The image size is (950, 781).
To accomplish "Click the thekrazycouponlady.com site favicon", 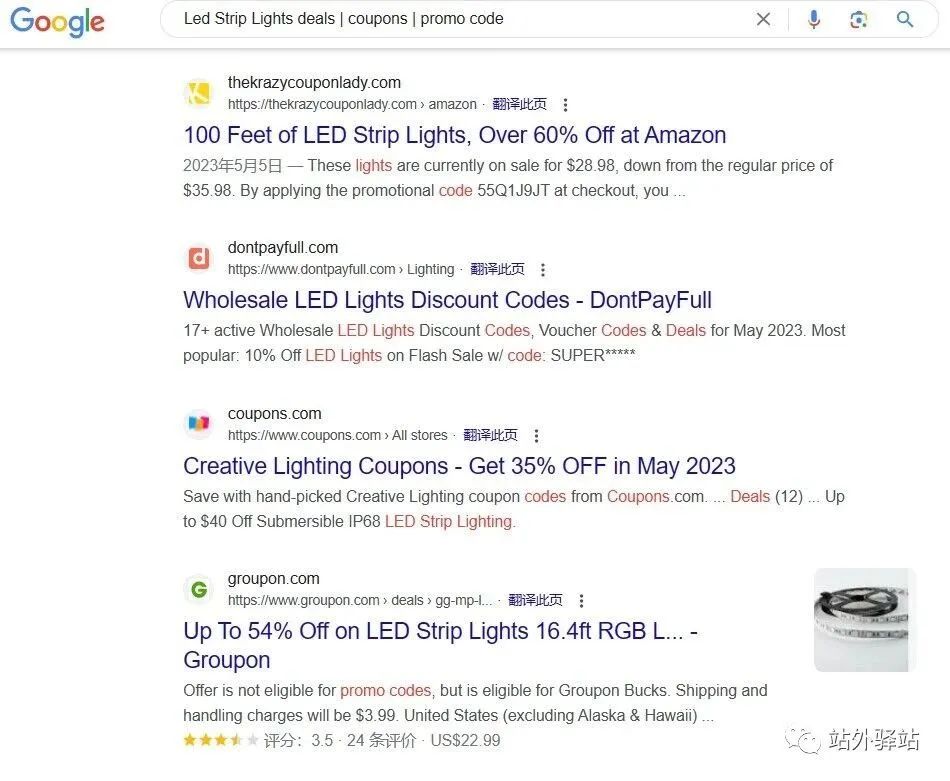I will [x=199, y=93].
